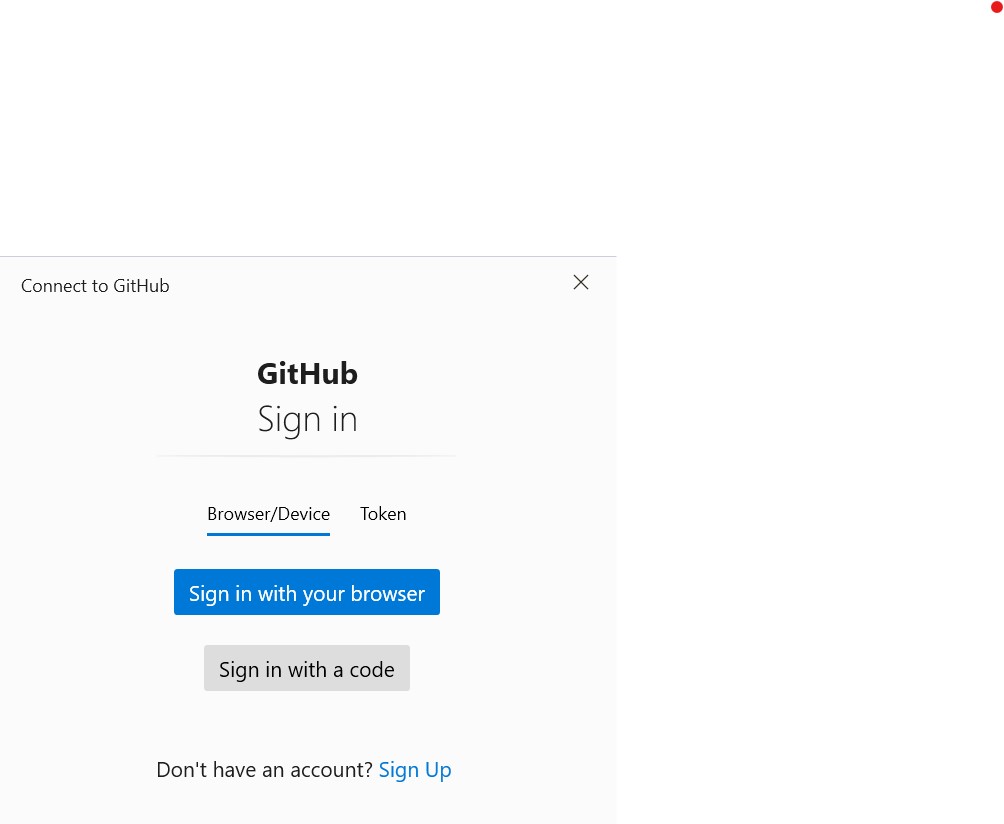Choose Token authentication method
The height and width of the screenshot is (824, 1004).
tap(383, 513)
